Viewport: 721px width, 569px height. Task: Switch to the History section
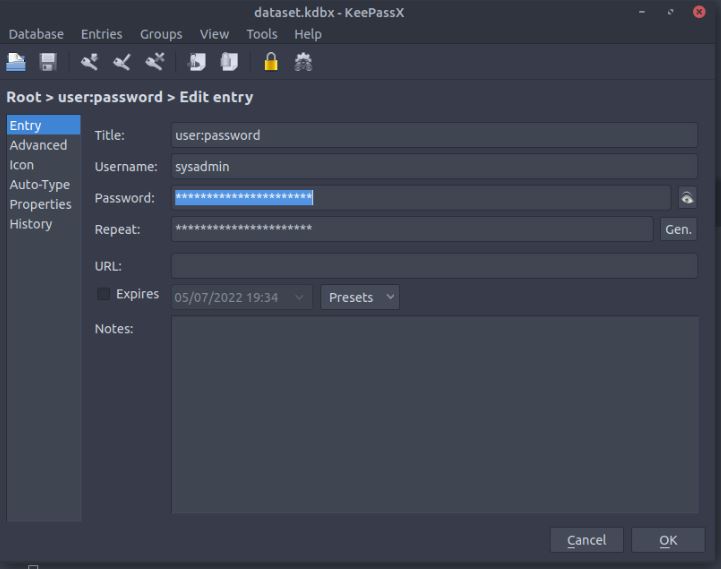(44, 224)
